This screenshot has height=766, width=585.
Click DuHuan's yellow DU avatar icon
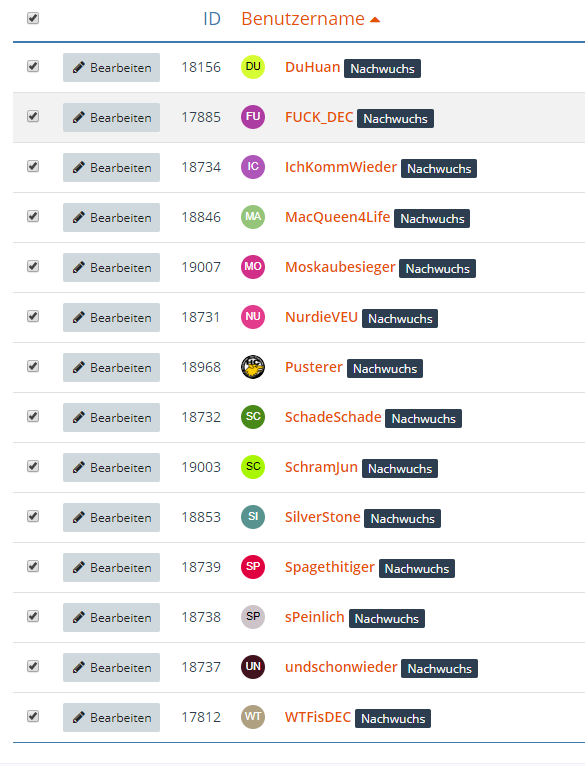coord(253,67)
